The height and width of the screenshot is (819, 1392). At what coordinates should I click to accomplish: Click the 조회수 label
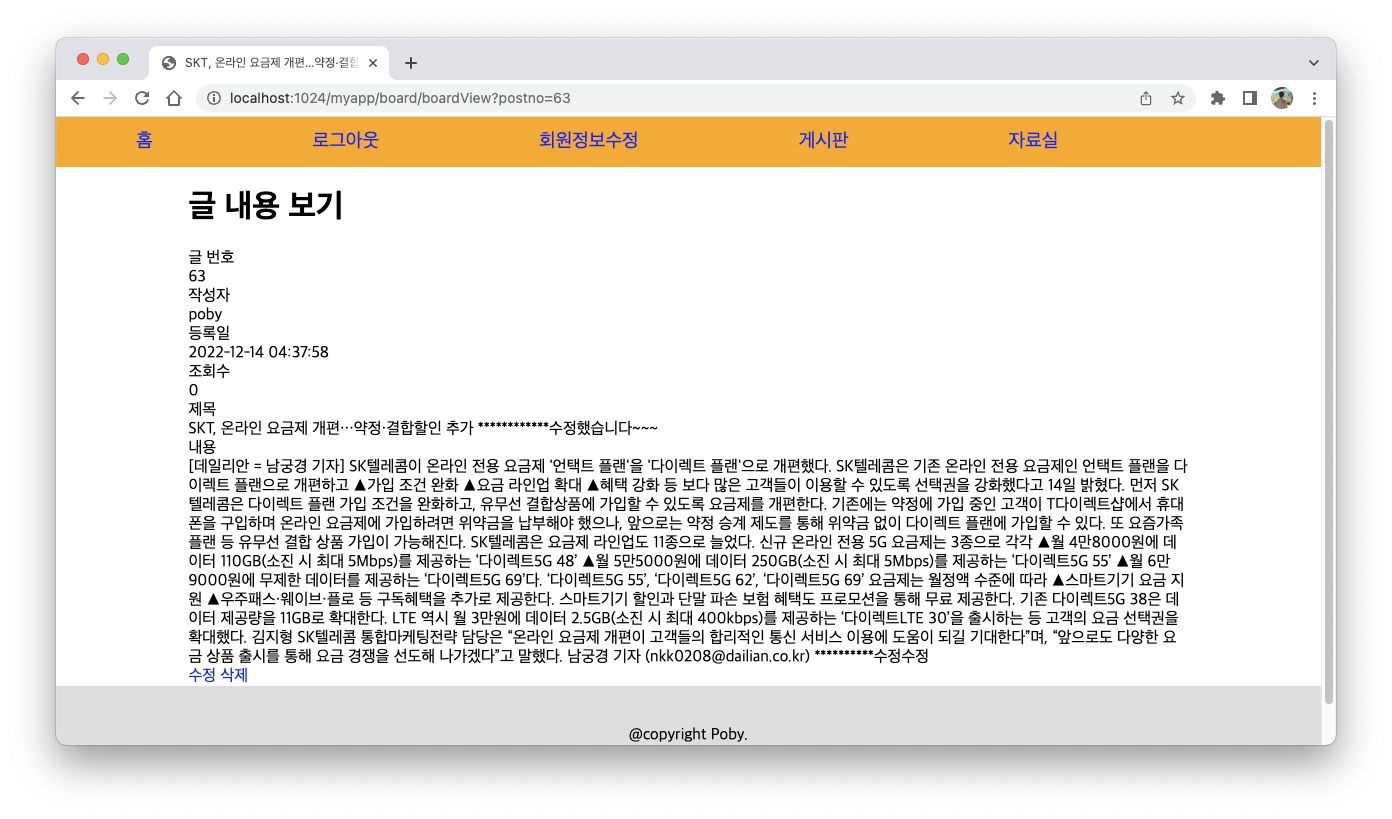click(x=209, y=371)
